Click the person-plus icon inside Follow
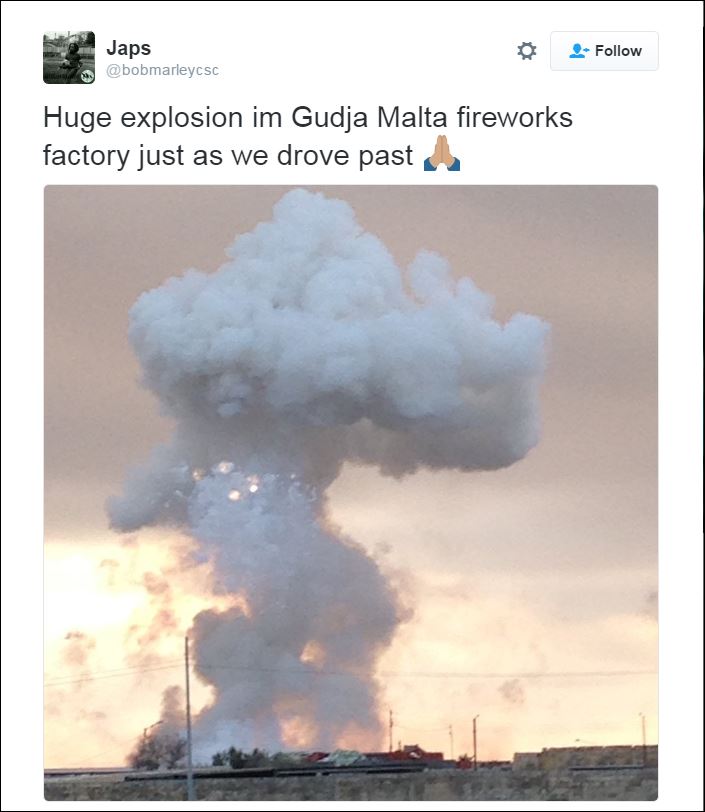Screen dimensions: 705x812 pos(579,51)
